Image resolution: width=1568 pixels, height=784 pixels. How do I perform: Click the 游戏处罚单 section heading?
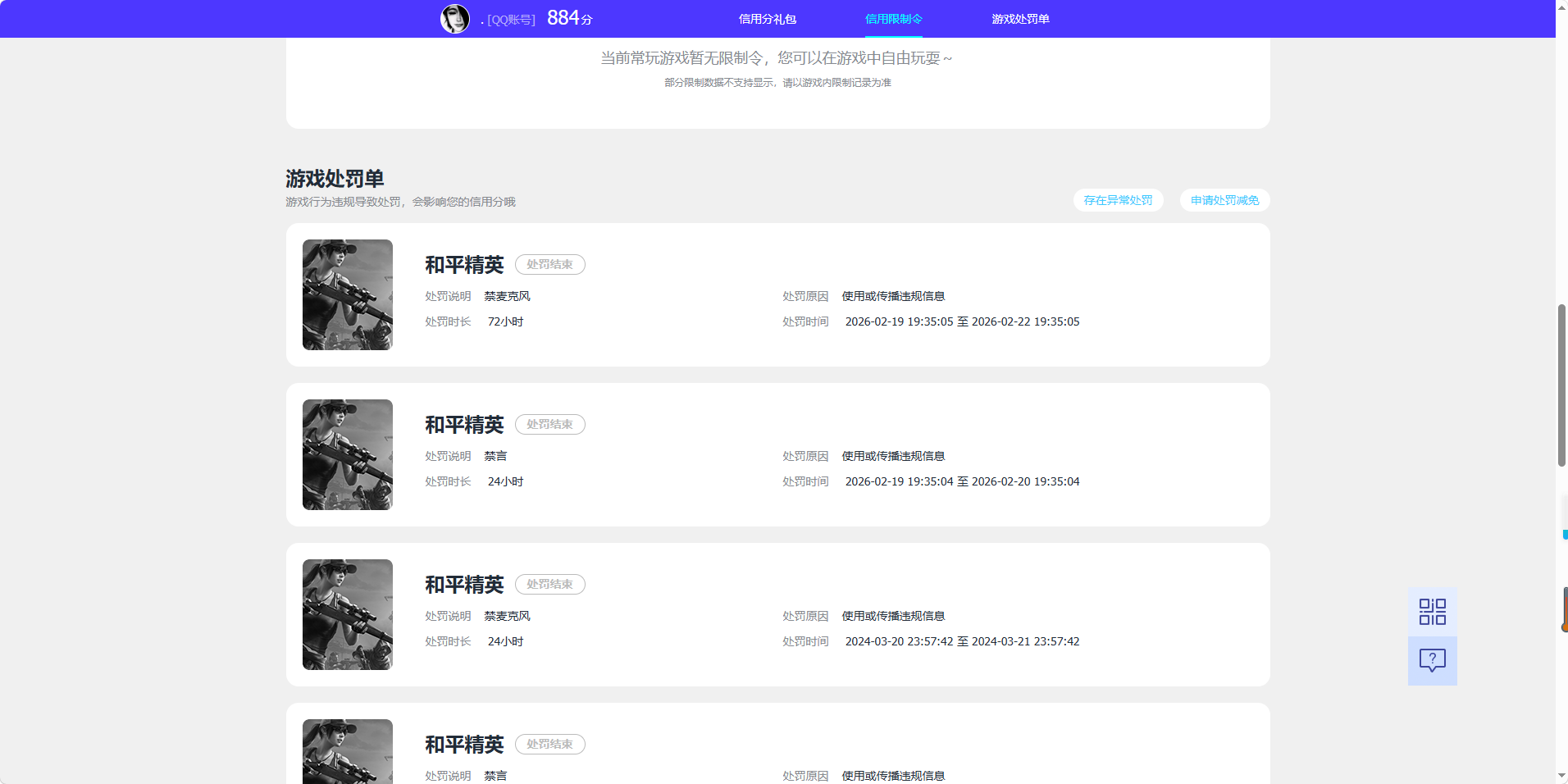click(x=335, y=179)
